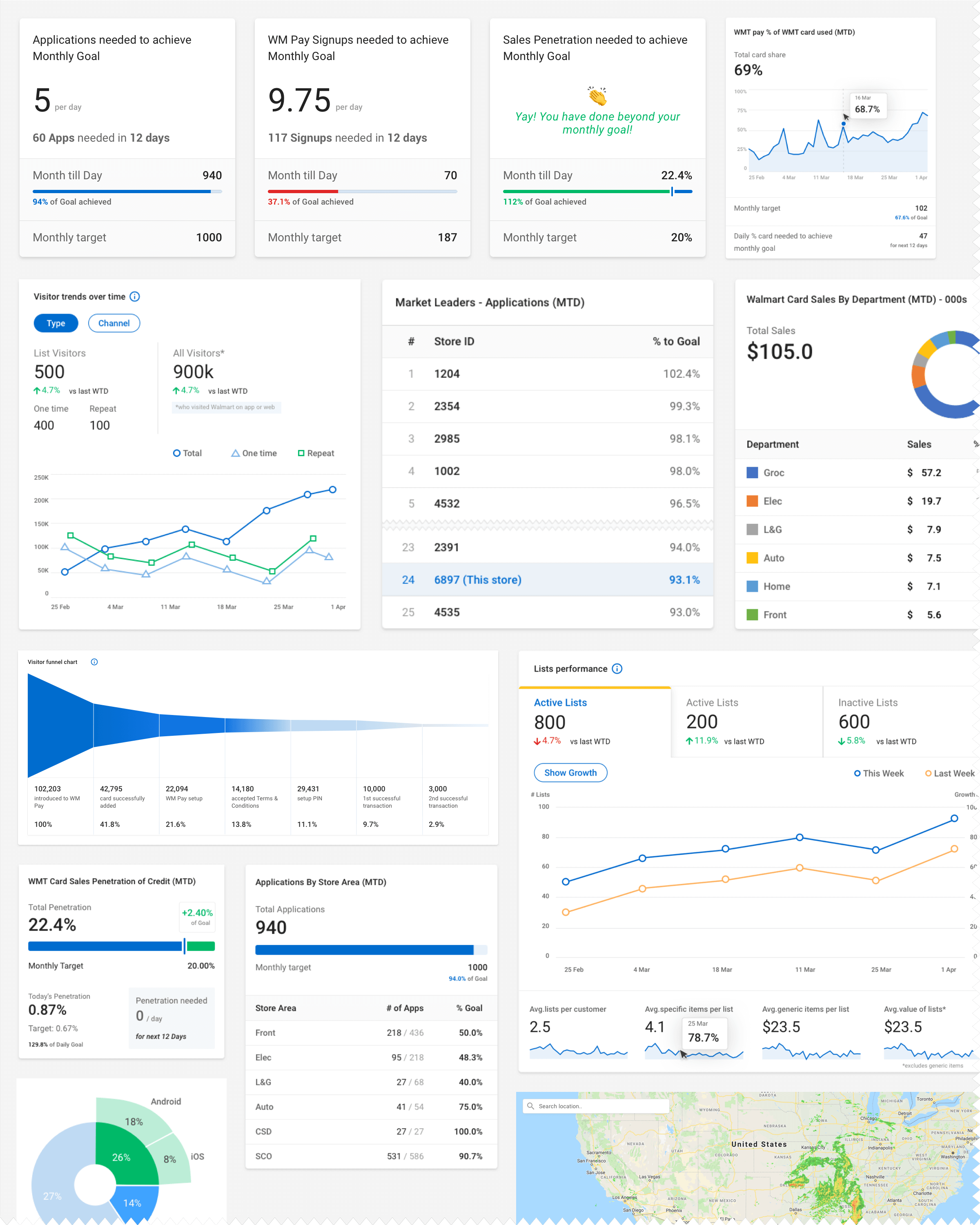
Task: Toggle the One time triangle legend icon
Action: pyautogui.click(x=235, y=453)
